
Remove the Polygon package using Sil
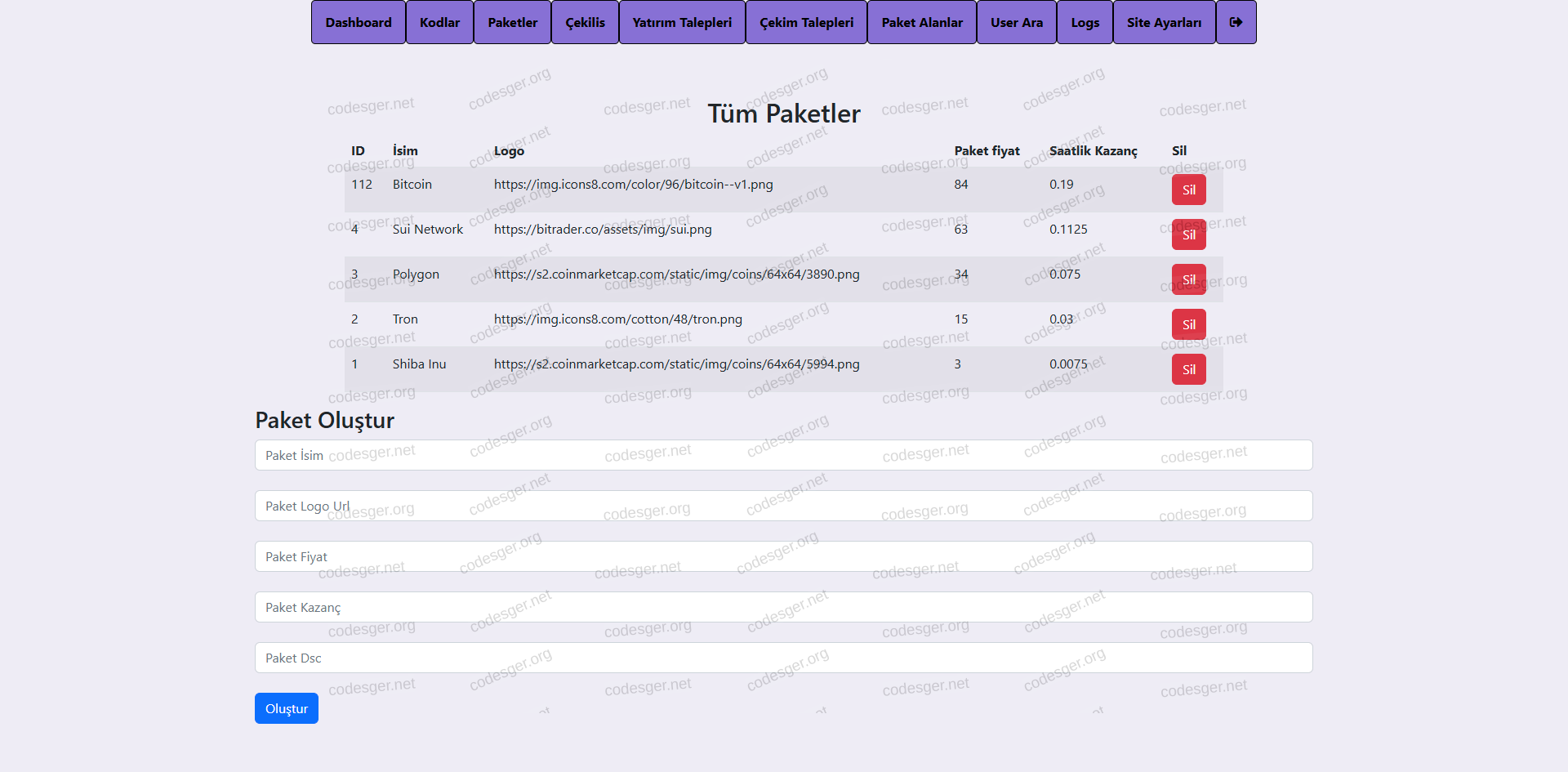1188,279
